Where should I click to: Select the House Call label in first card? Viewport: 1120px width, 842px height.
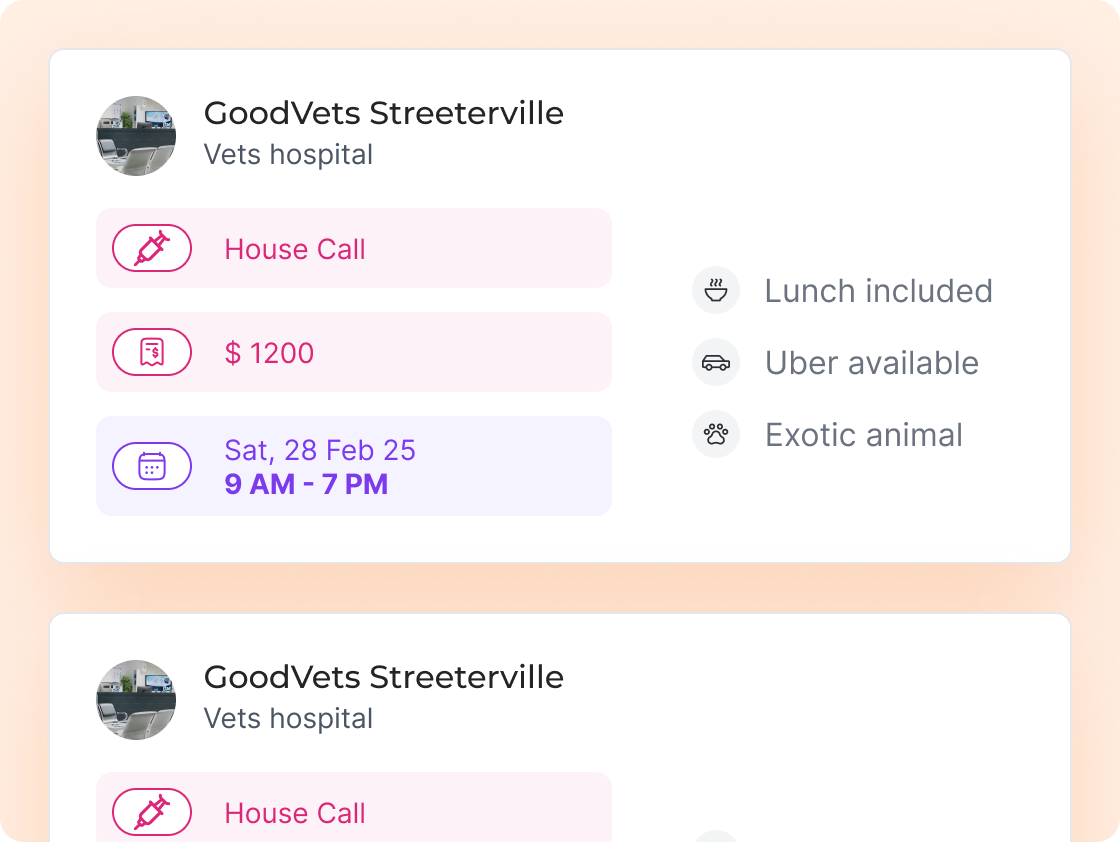pos(295,249)
